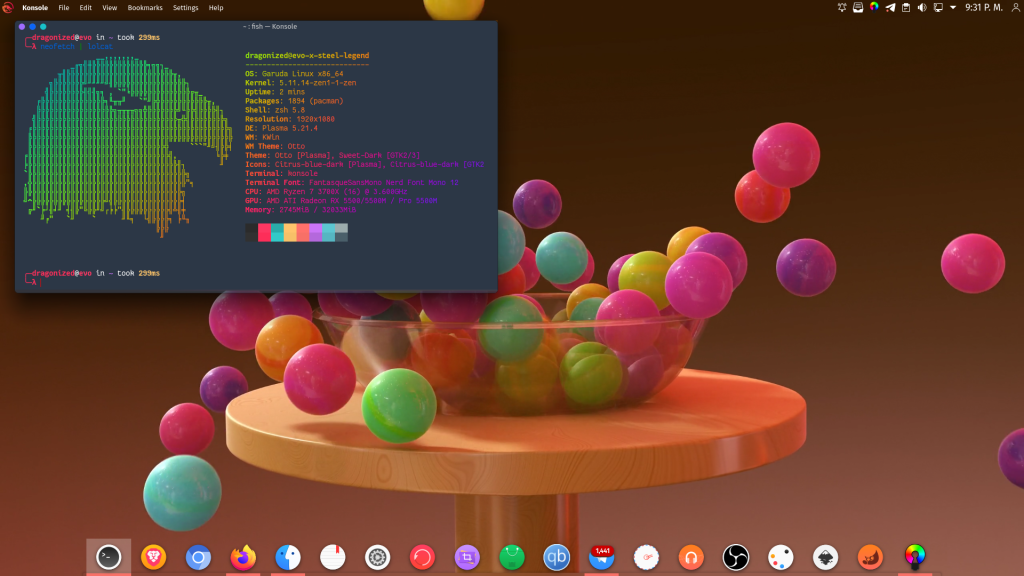Click the Konsole terminal icon in the dock

click(x=109, y=557)
